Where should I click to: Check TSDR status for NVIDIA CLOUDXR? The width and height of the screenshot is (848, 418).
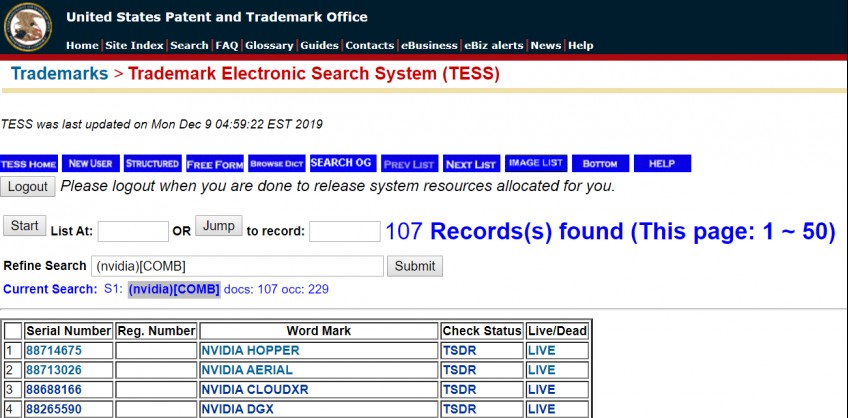pos(459,389)
